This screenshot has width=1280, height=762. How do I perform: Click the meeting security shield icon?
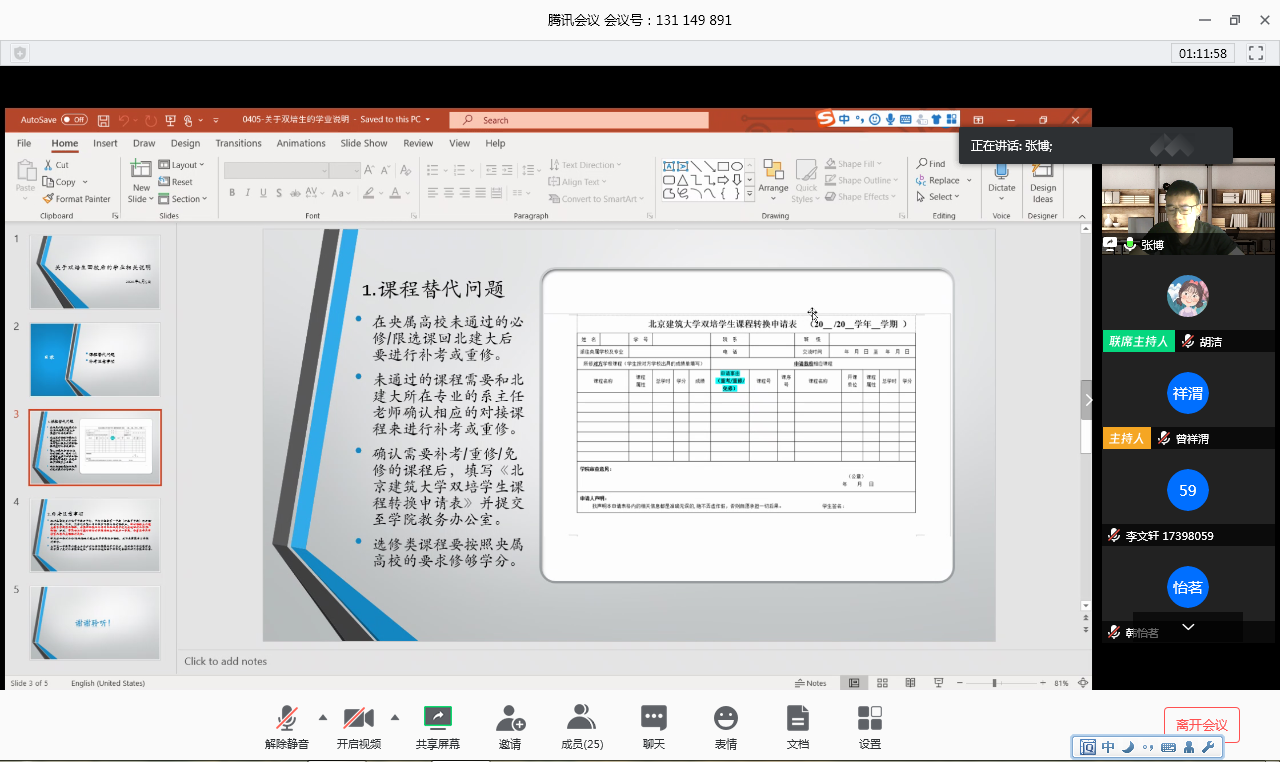20,53
